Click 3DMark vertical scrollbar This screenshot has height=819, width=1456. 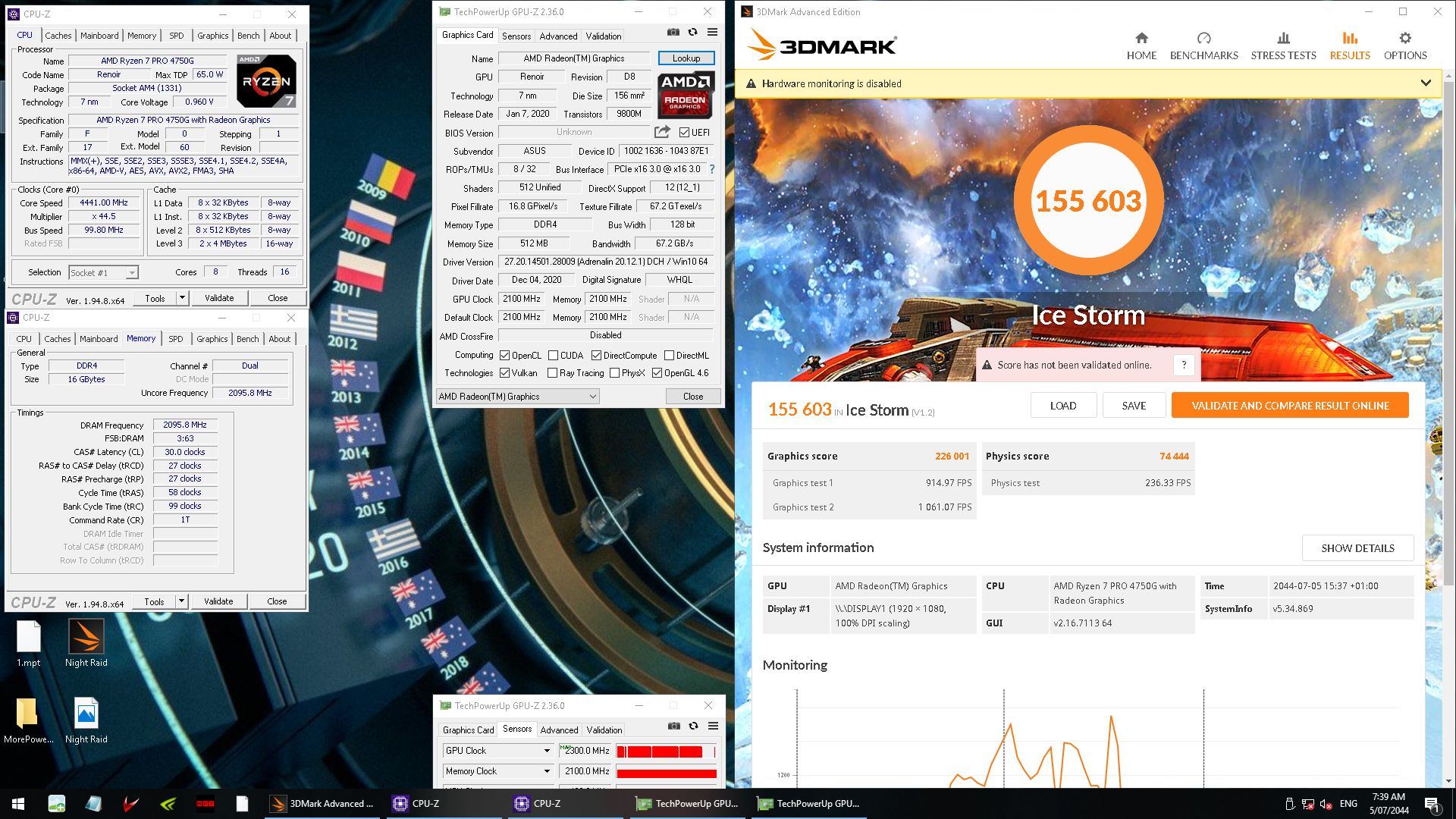(x=1448, y=334)
